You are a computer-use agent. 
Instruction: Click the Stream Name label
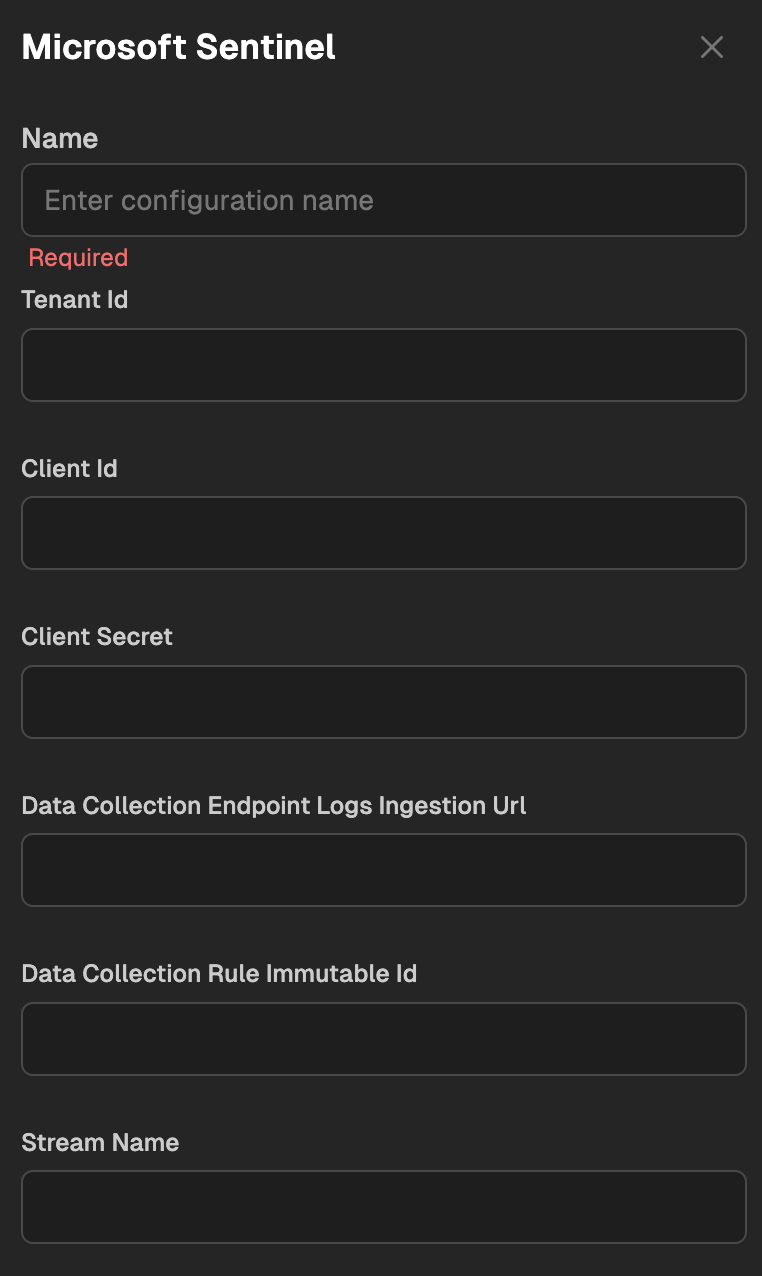point(100,1142)
